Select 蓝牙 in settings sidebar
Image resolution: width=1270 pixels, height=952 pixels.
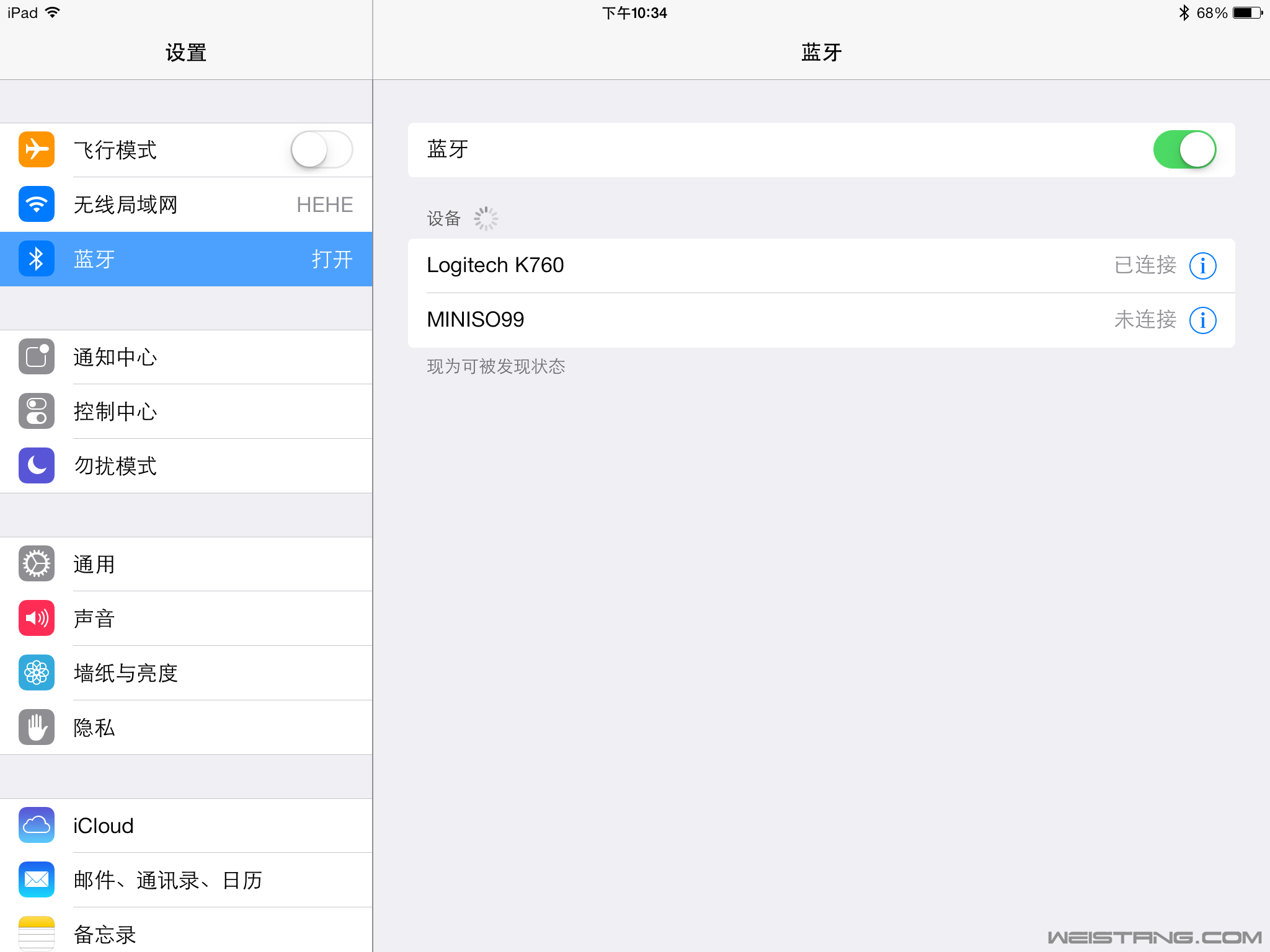pyautogui.click(x=186, y=258)
